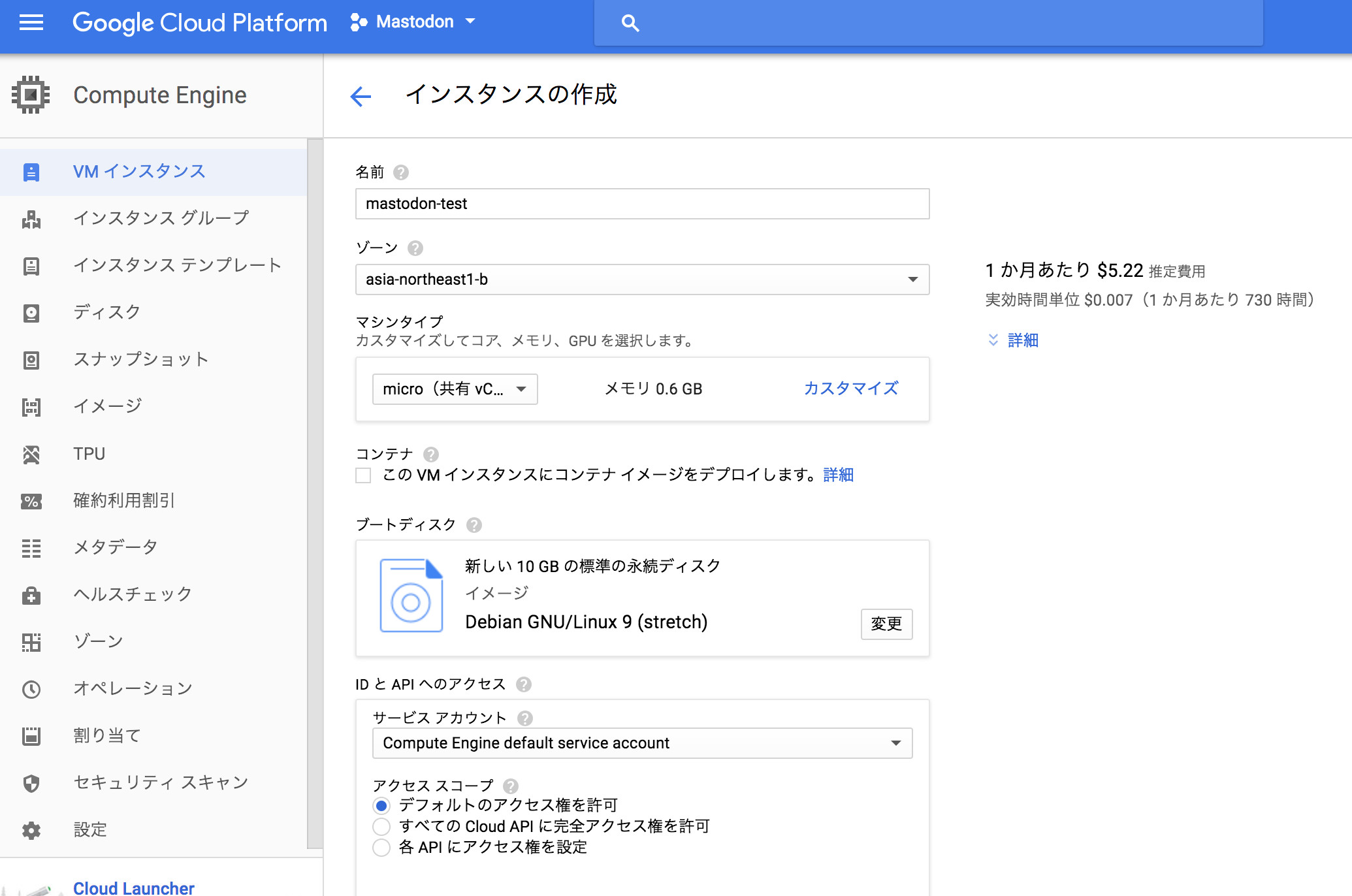
Task: Click the back arrow icon
Action: click(361, 97)
